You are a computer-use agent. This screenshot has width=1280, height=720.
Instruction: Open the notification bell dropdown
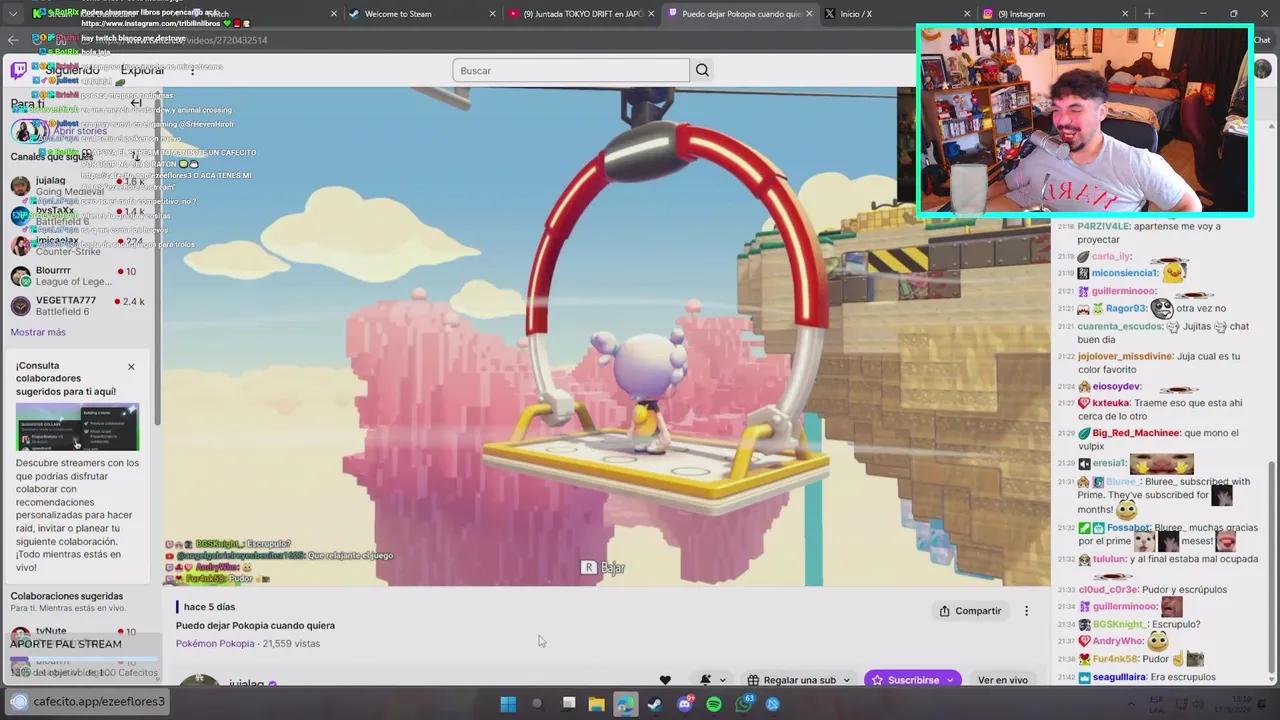712,680
